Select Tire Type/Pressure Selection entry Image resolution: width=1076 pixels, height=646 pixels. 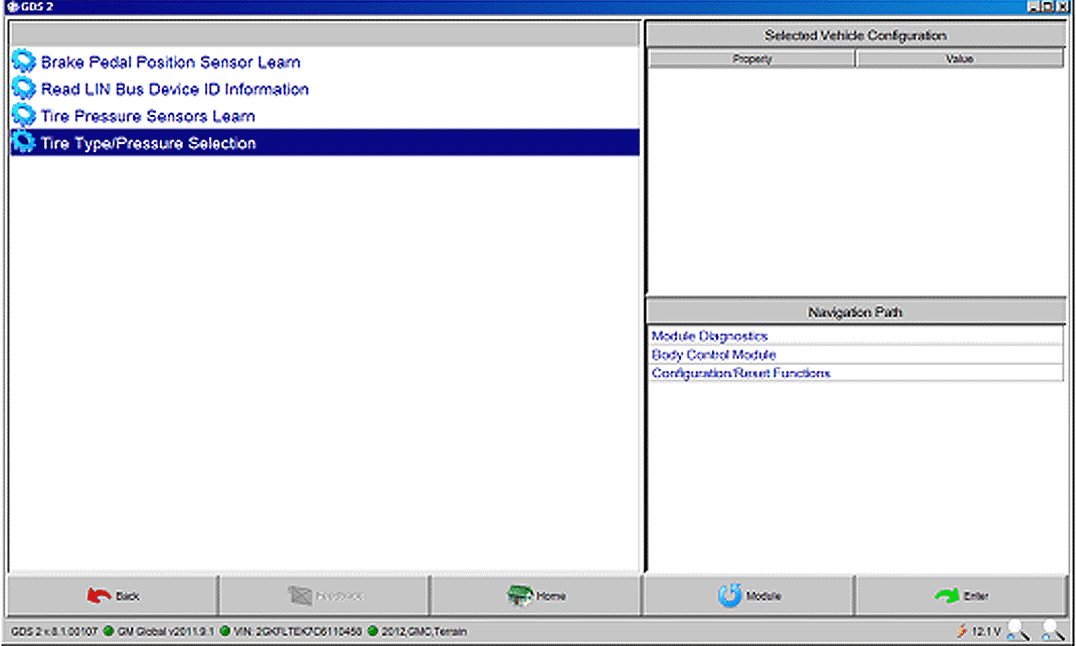148,143
